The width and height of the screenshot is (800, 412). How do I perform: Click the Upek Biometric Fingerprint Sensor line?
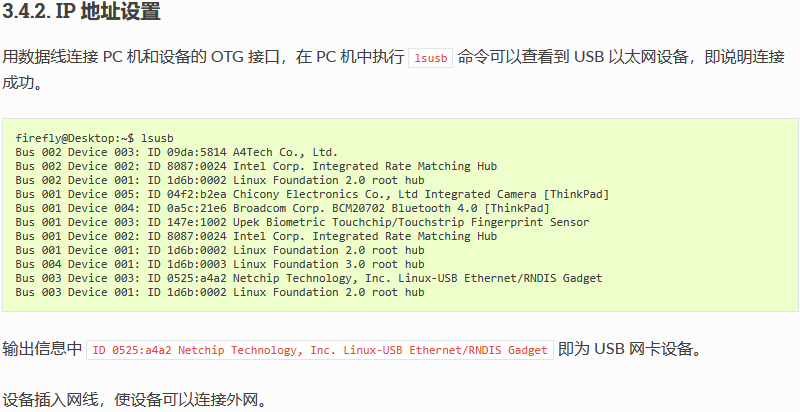point(302,222)
